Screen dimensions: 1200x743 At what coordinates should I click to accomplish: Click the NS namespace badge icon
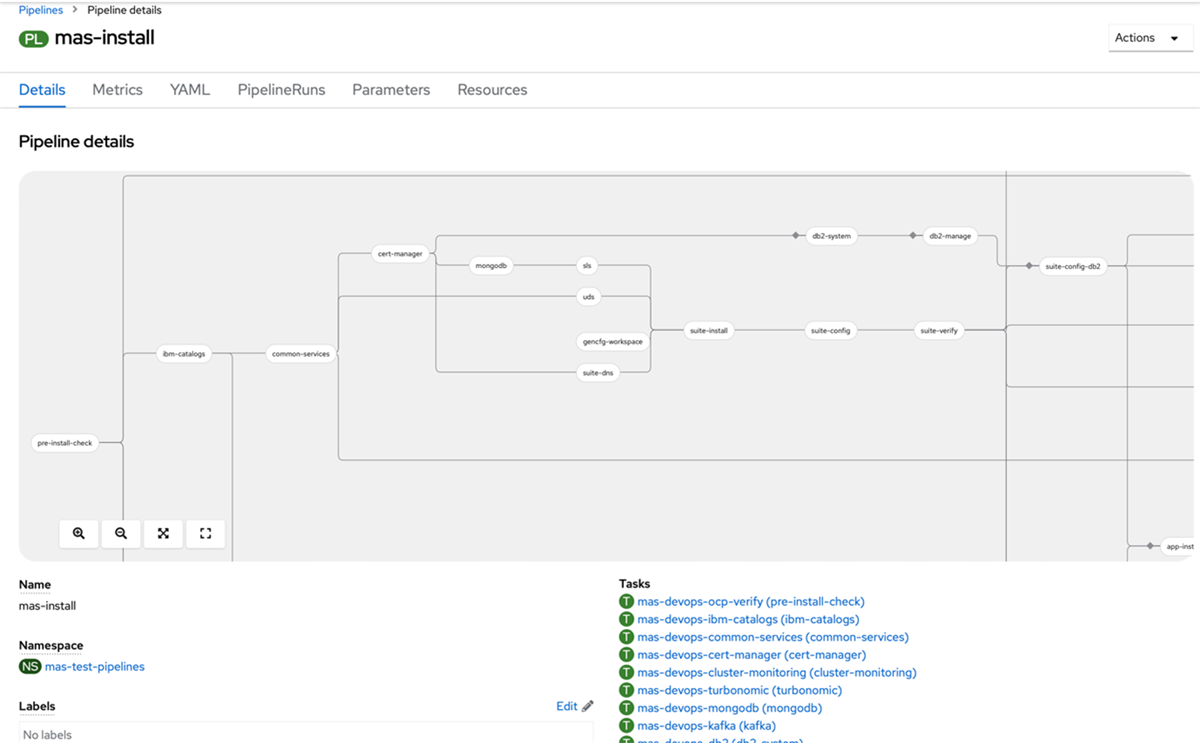click(x=29, y=666)
